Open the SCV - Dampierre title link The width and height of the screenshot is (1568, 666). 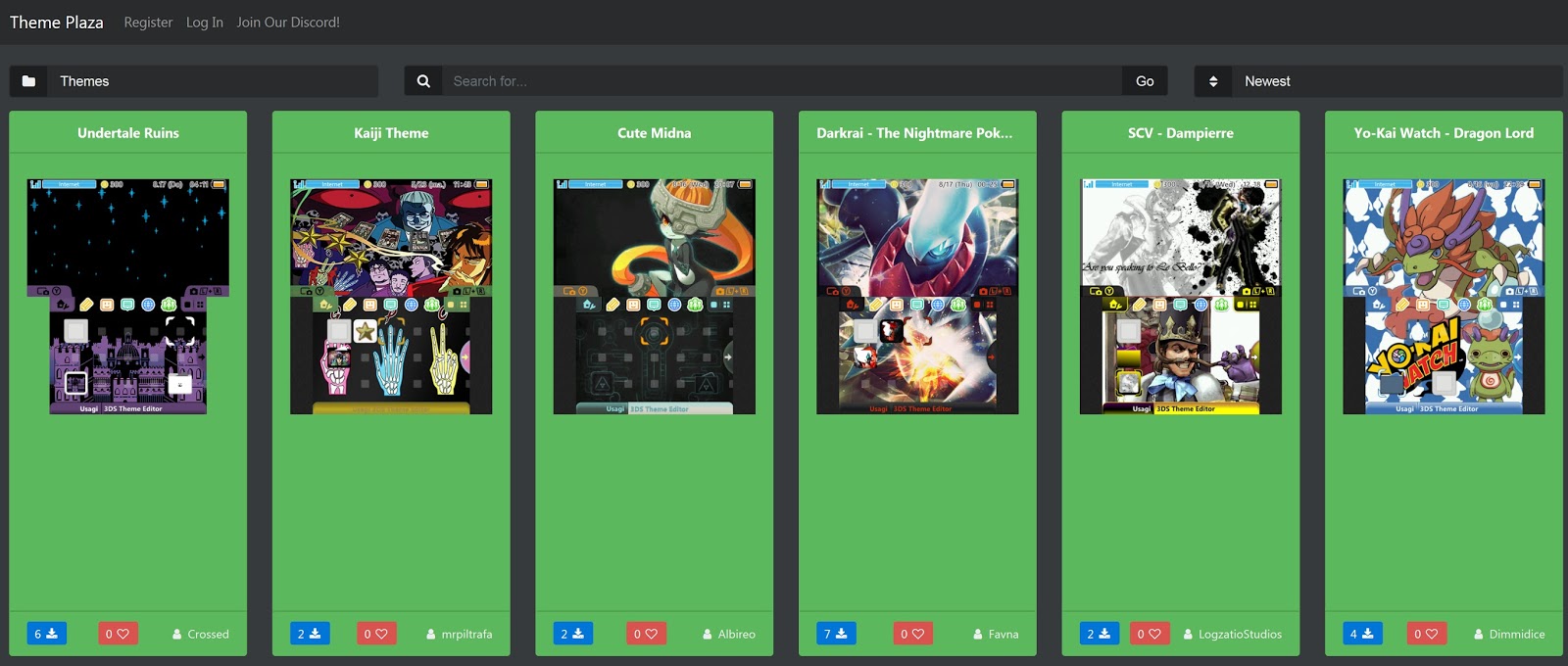(1181, 133)
